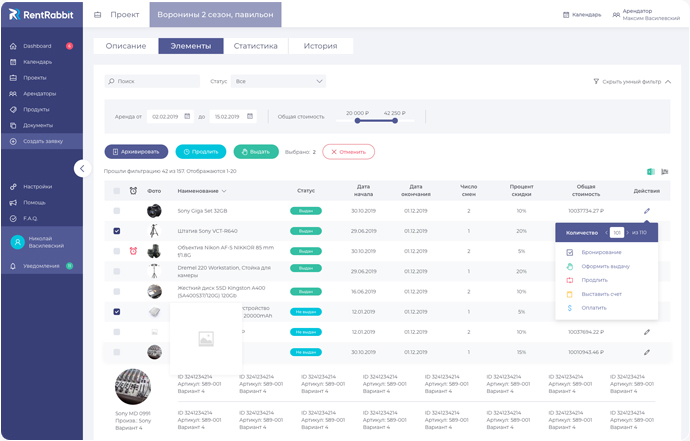Open Арендаторы in the sidebar

click(39, 94)
